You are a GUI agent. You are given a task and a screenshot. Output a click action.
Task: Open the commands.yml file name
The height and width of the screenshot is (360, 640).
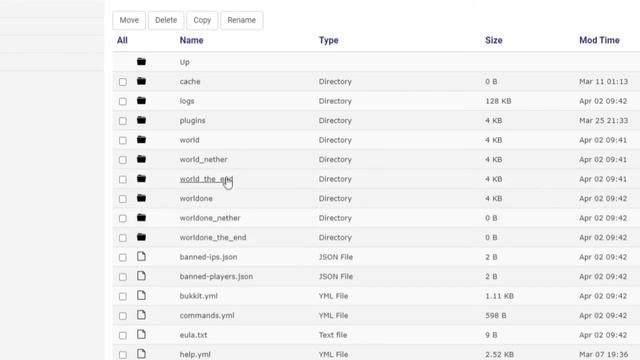(x=207, y=316)
